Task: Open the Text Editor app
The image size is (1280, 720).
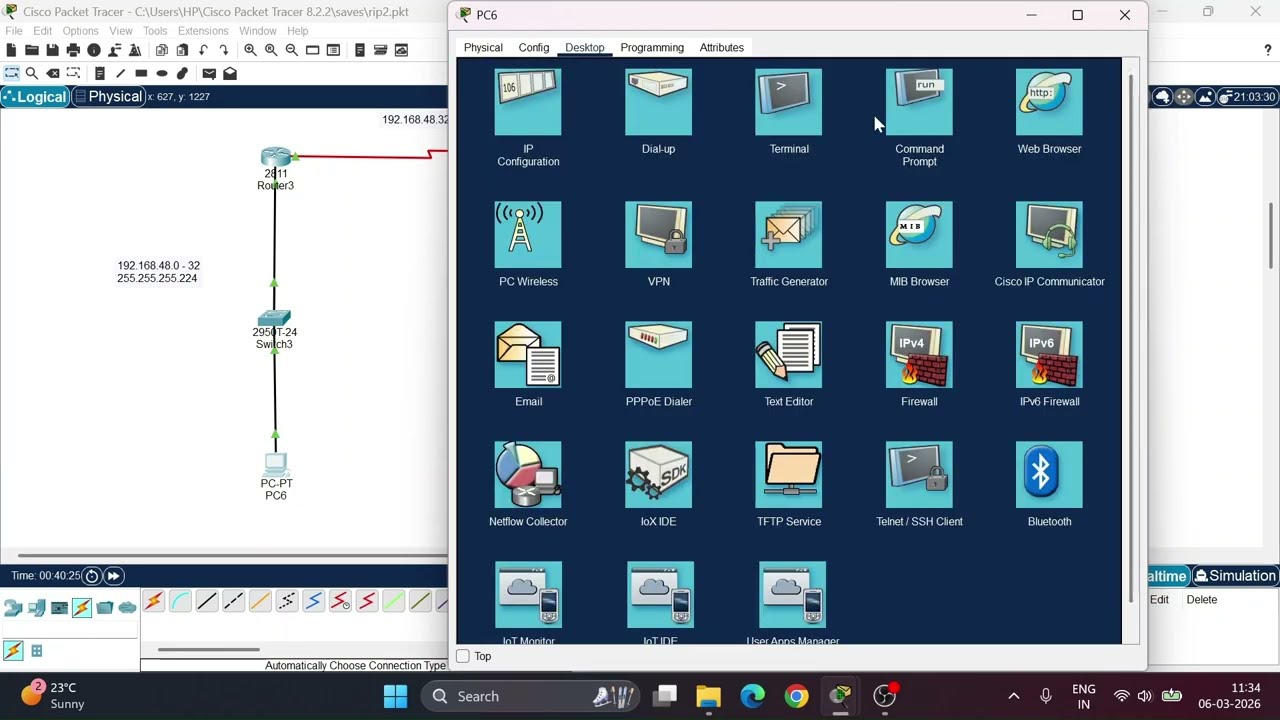Action: click(x=789, y=355)
